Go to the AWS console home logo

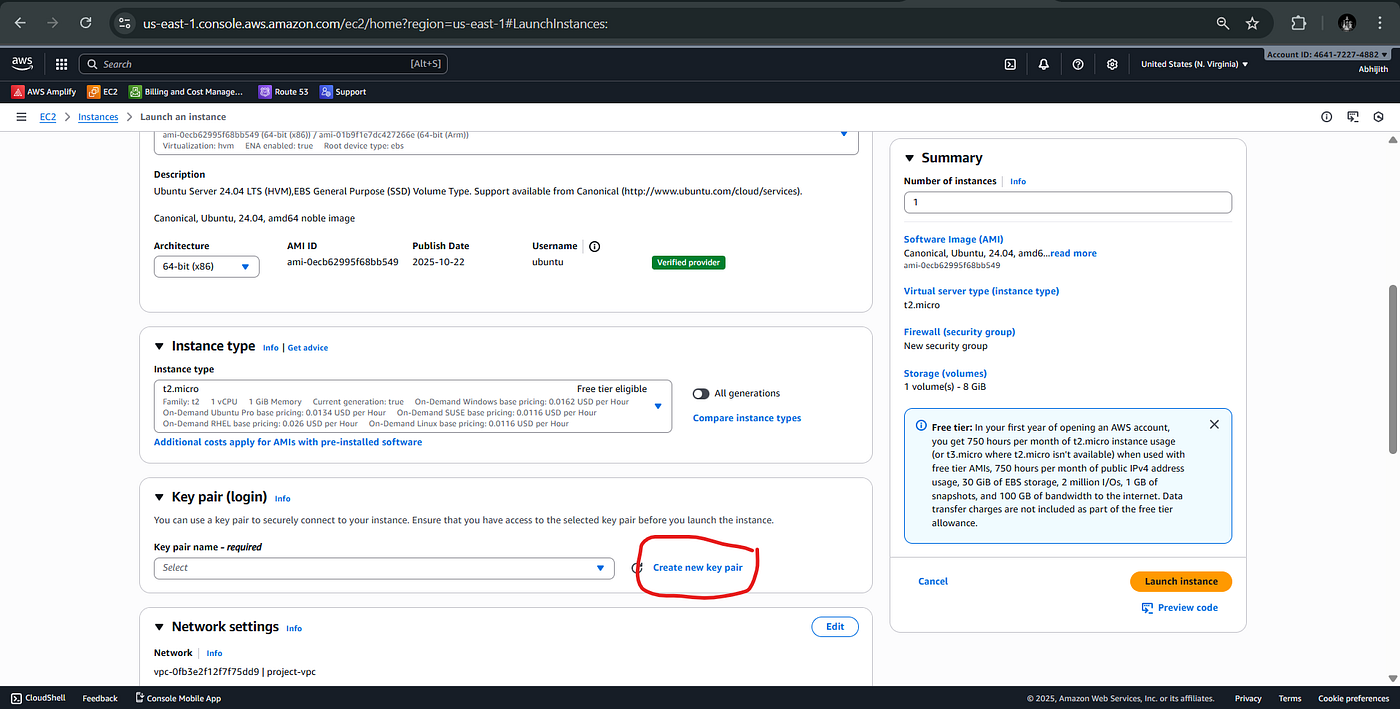[22, 64]
